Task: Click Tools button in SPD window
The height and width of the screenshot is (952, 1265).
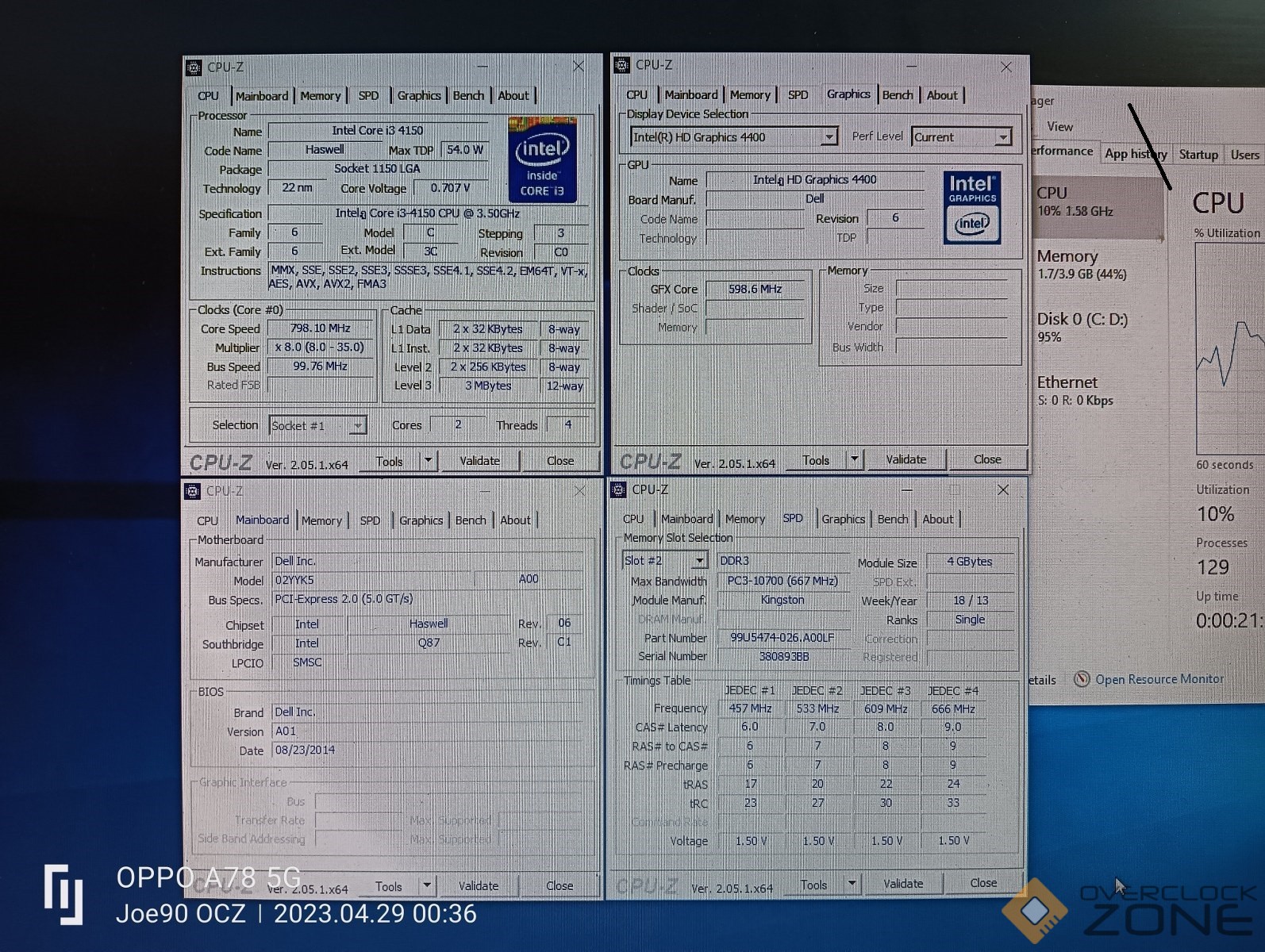Action: tap(813, 884)
